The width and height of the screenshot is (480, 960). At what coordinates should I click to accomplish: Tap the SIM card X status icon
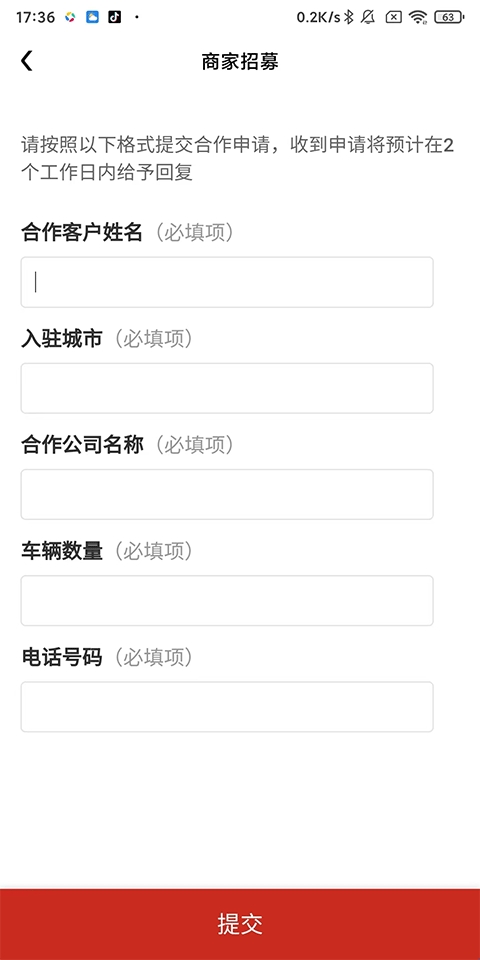click(x=394, y=17)
